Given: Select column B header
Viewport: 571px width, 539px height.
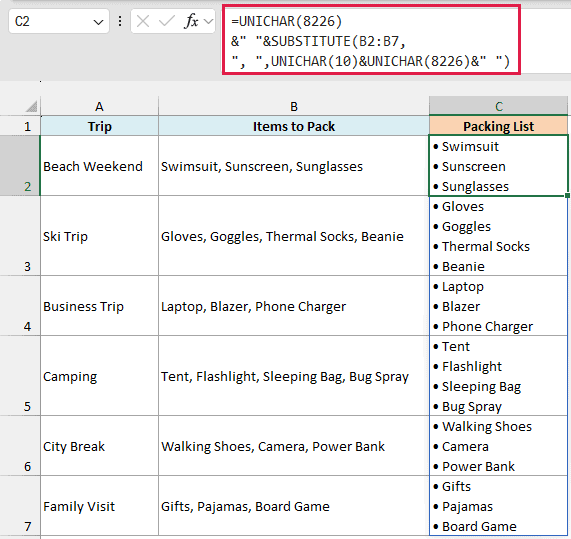Looking at the screenshot, I should tap(294, 106).
